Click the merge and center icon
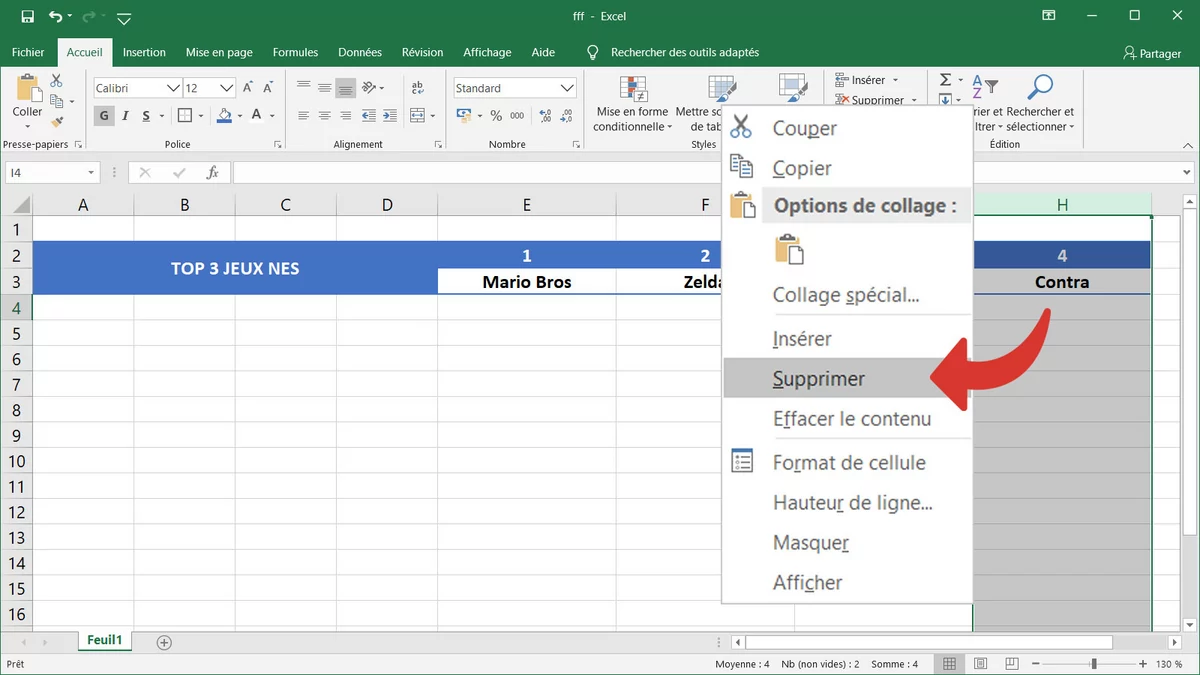Screen dimensions: 1200x675 pos(417,116)
